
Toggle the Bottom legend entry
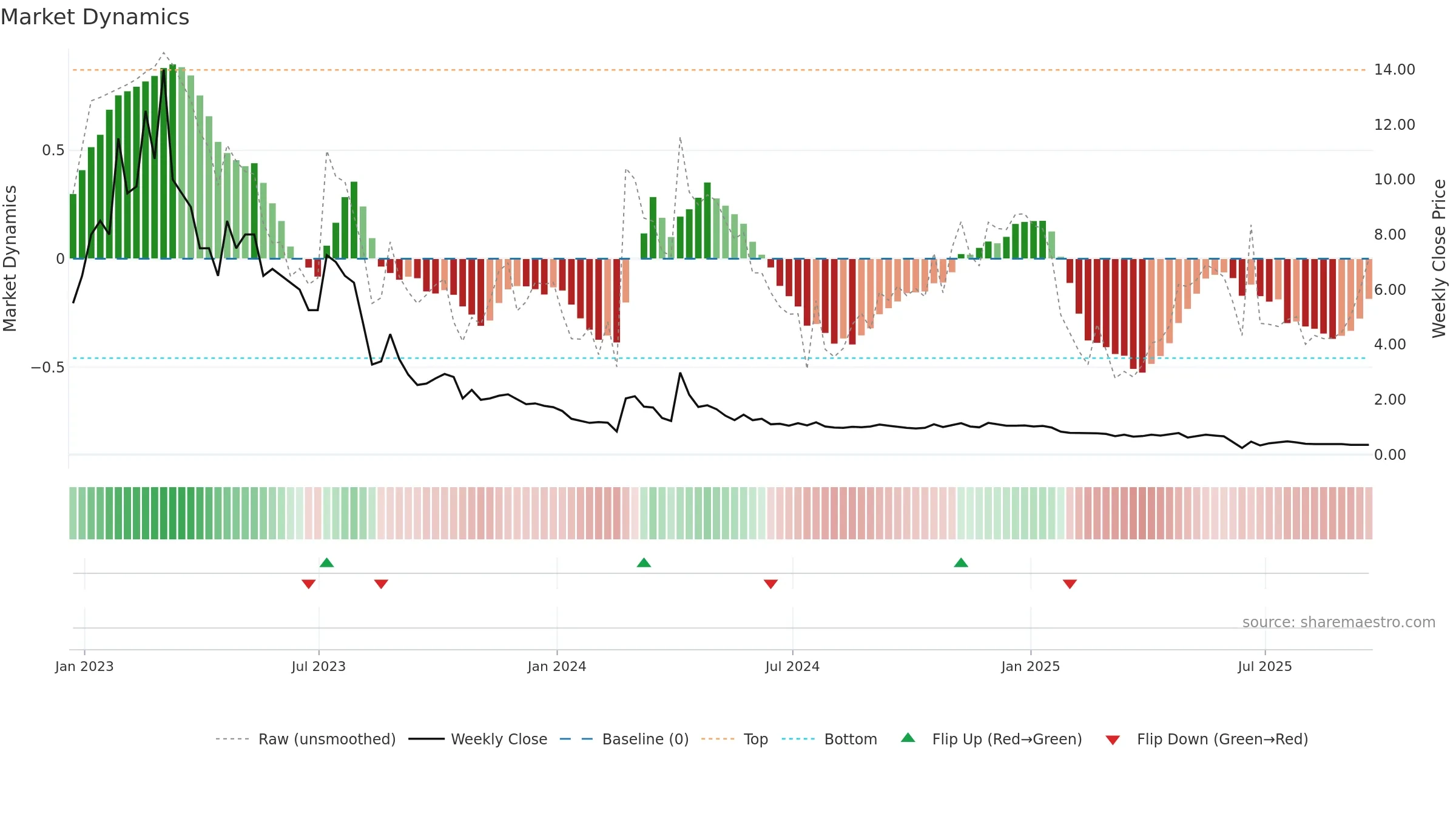coord(829,739)
